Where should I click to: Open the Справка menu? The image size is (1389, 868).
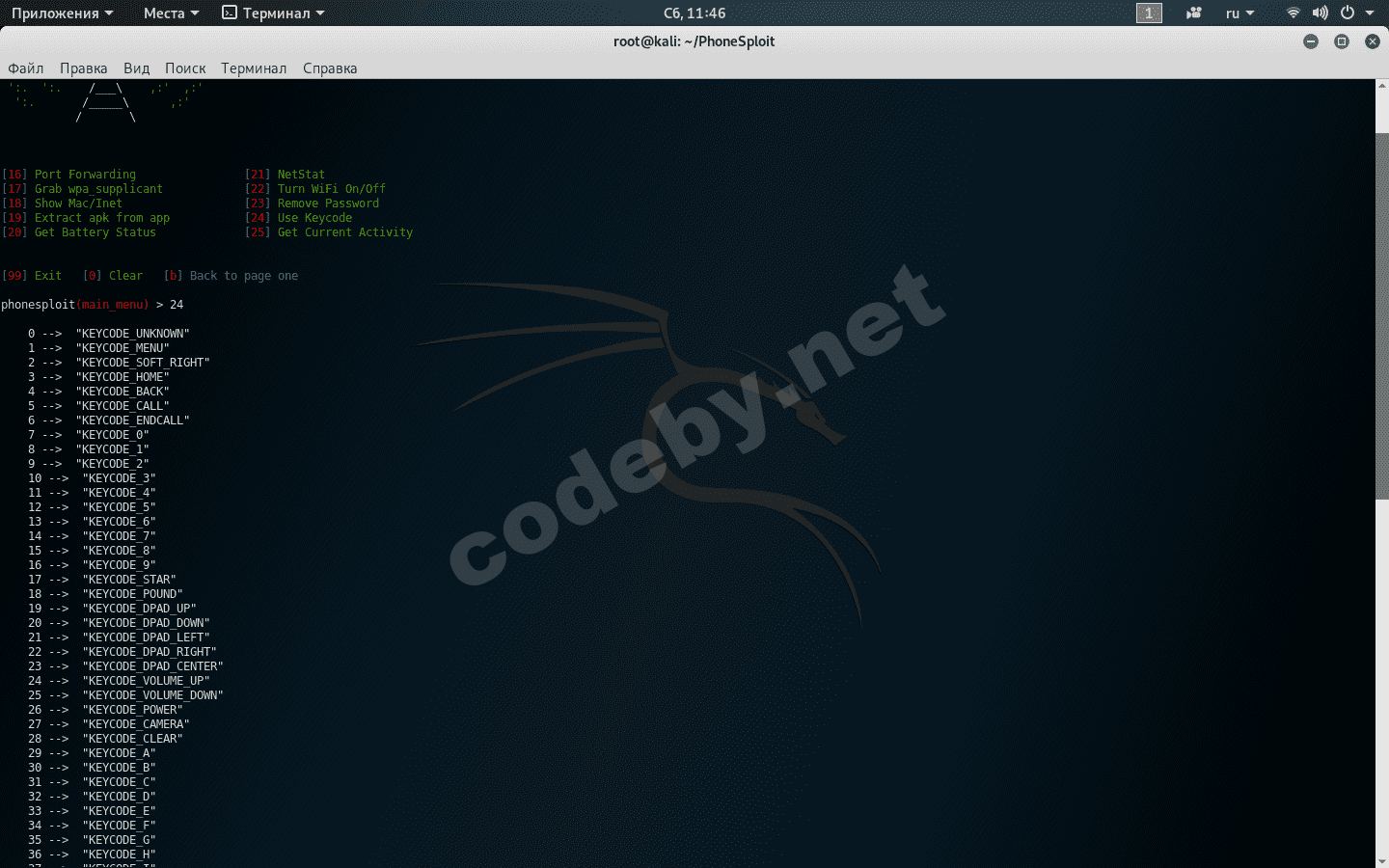330,68
